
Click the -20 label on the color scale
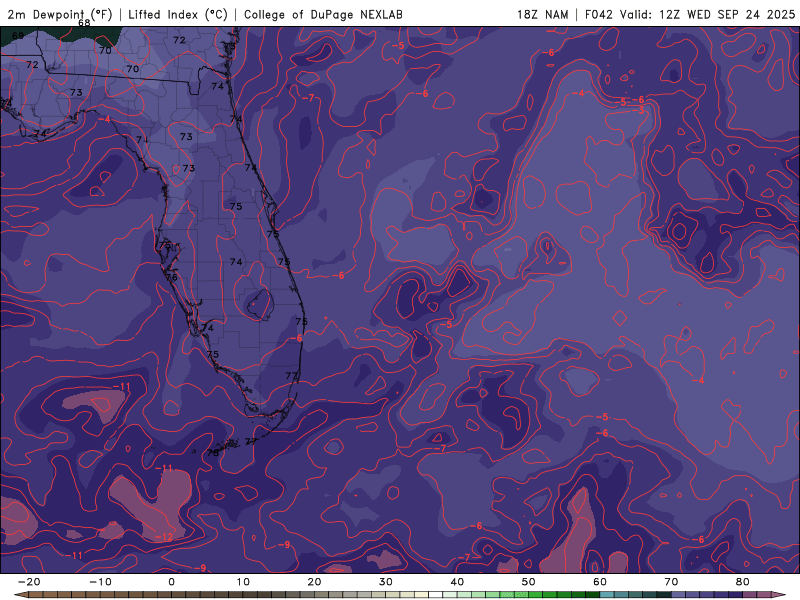tap(29, 582)
